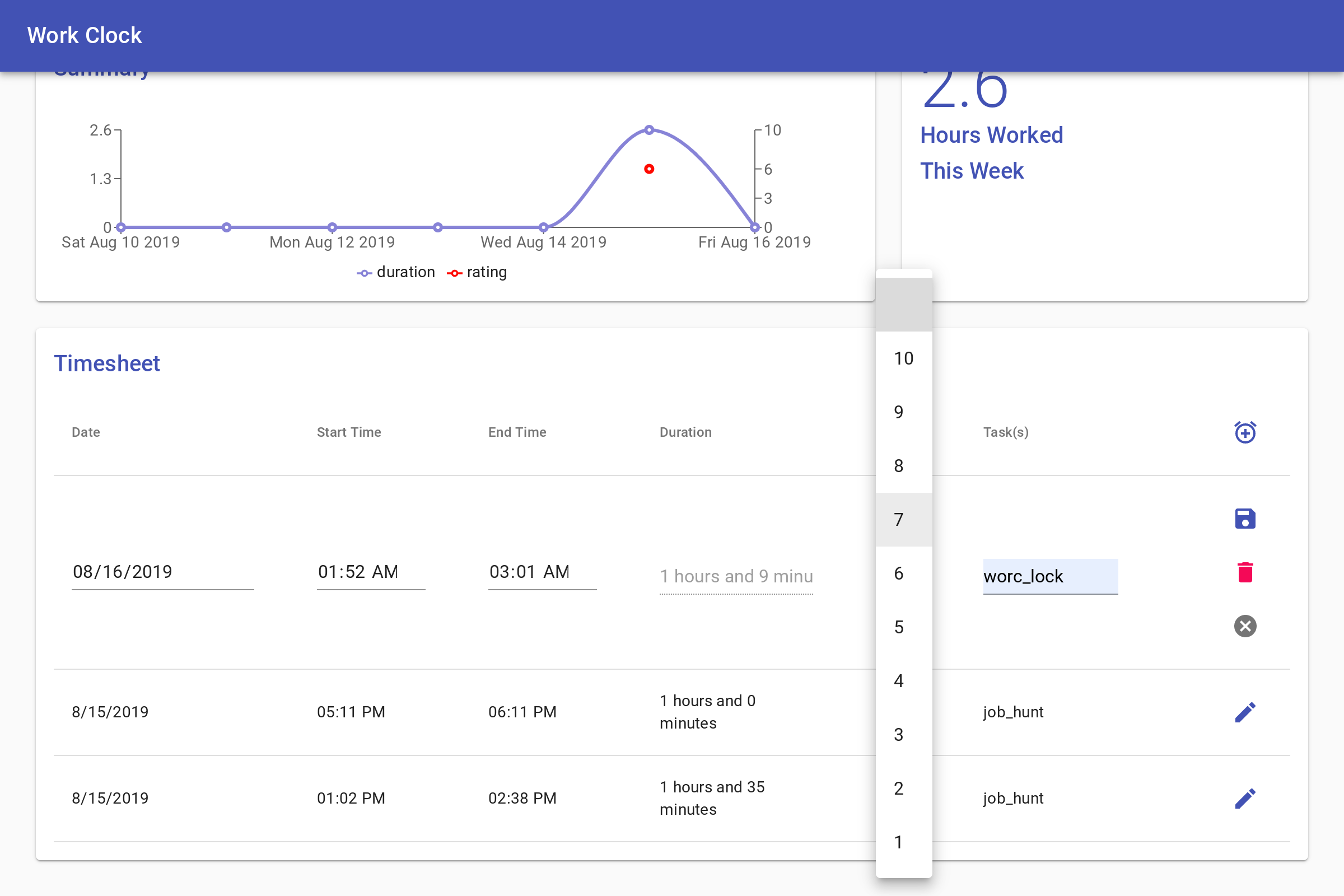
Task: Select rating option 9
Action: (903, 412)
